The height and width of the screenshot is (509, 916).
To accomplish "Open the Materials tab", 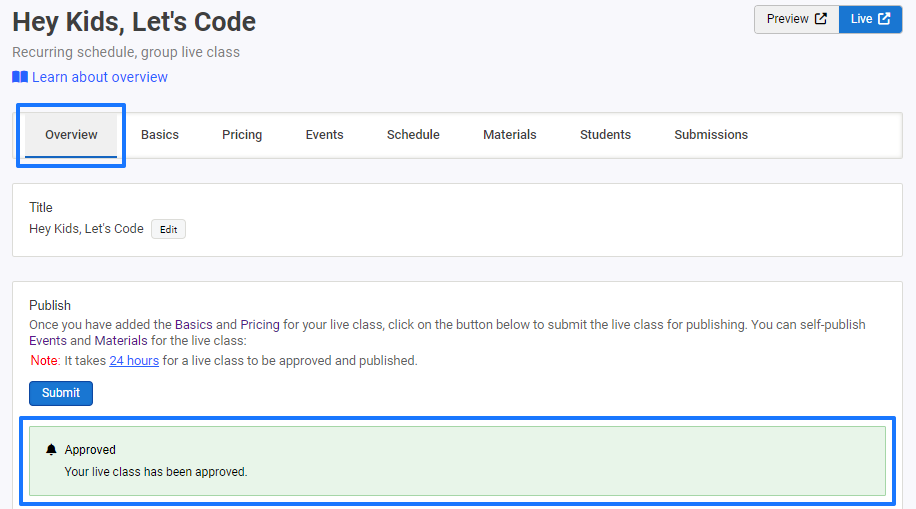I will [509, 135].
